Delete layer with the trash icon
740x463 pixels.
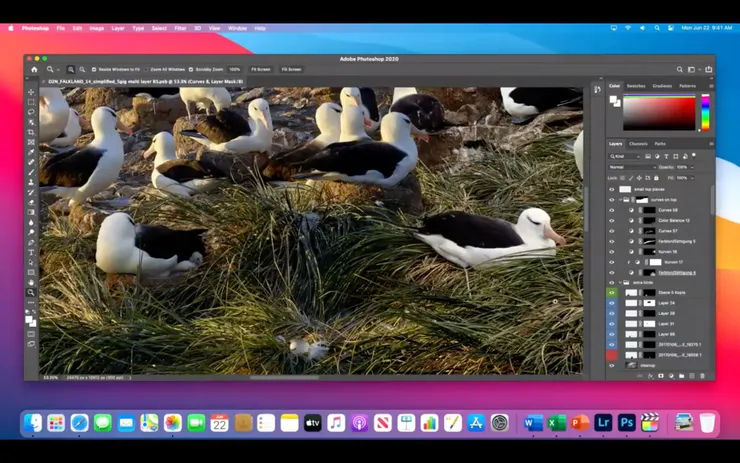coord(702,376)
